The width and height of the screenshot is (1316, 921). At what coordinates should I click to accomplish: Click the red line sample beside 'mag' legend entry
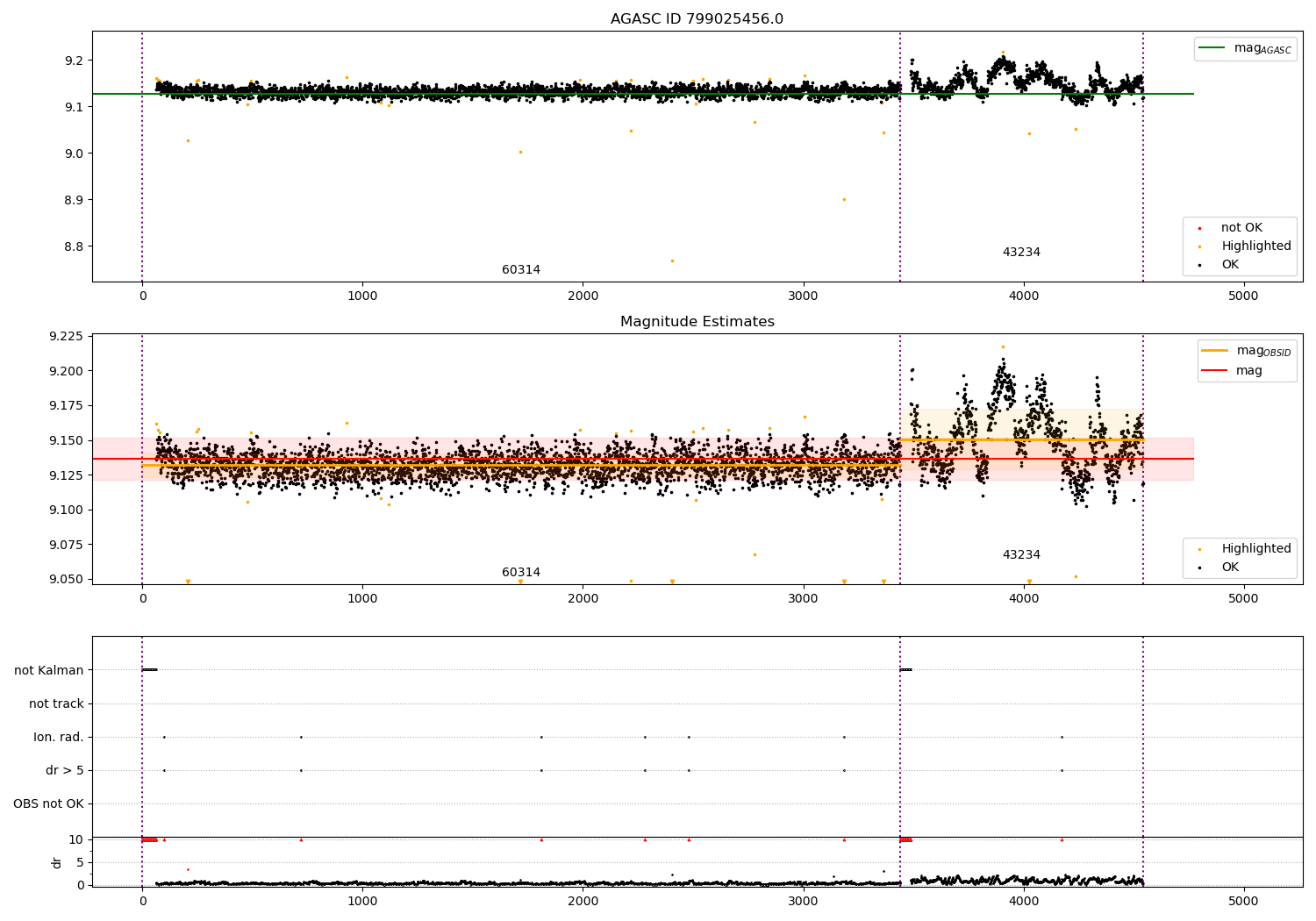click(x=1214, y=370)
